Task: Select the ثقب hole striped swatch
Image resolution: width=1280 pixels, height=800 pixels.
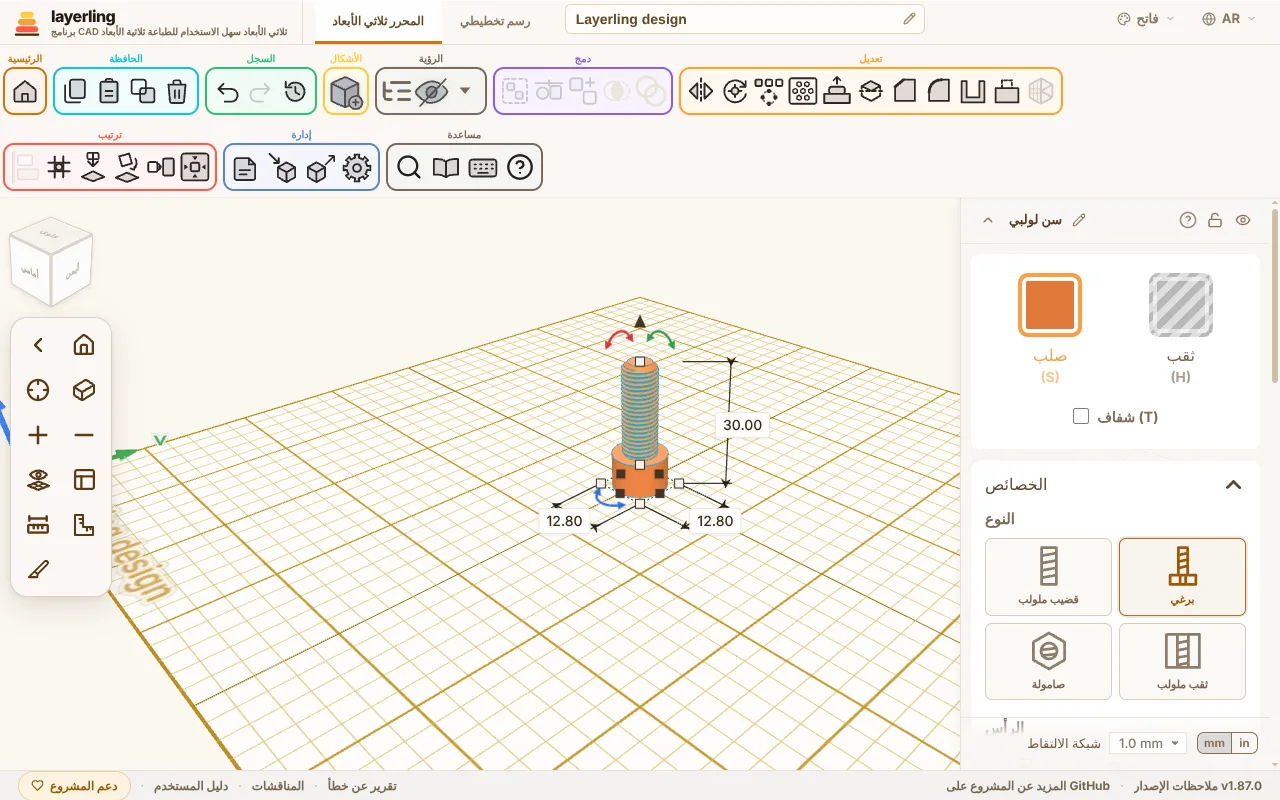Action: tap(1181, 305)
